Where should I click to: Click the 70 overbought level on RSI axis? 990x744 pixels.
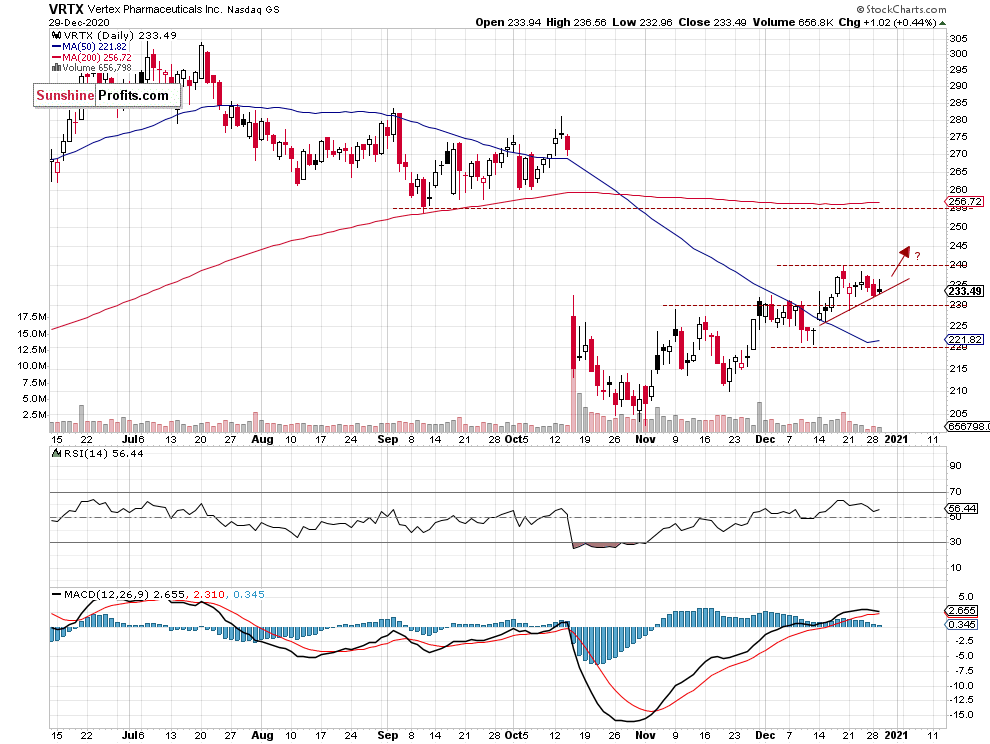(x=955, y=491)
